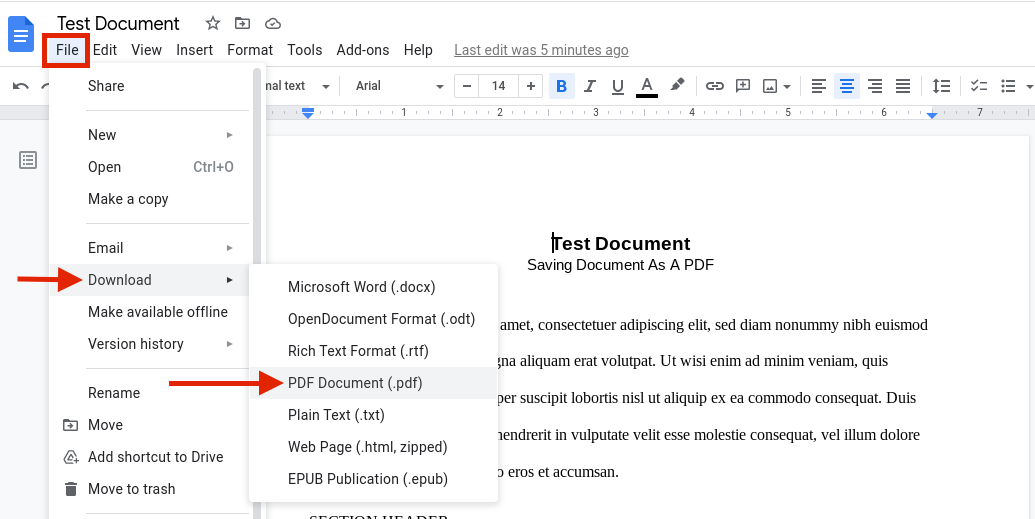Toggle bold formatting
Image resolution: width=1035 pixels, height=519 pixels.
point(561,86)
